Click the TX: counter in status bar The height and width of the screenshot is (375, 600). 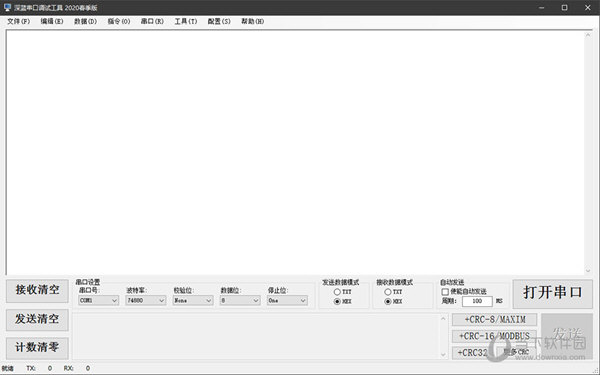[x=39, y=368]
